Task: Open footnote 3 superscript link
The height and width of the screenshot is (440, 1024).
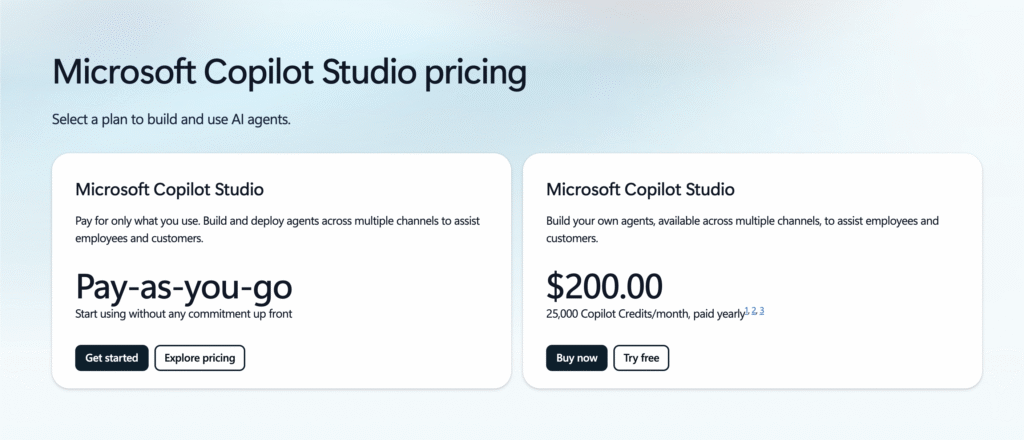Action: pos(762,311)
